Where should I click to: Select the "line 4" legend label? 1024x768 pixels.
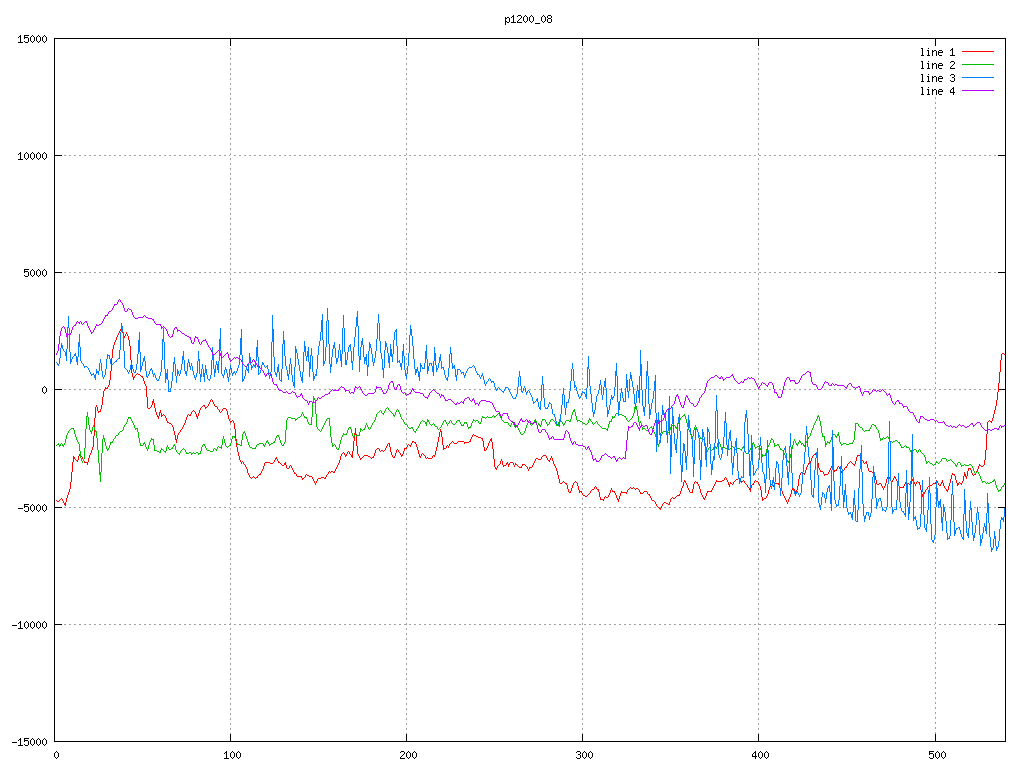click(937, 91)
